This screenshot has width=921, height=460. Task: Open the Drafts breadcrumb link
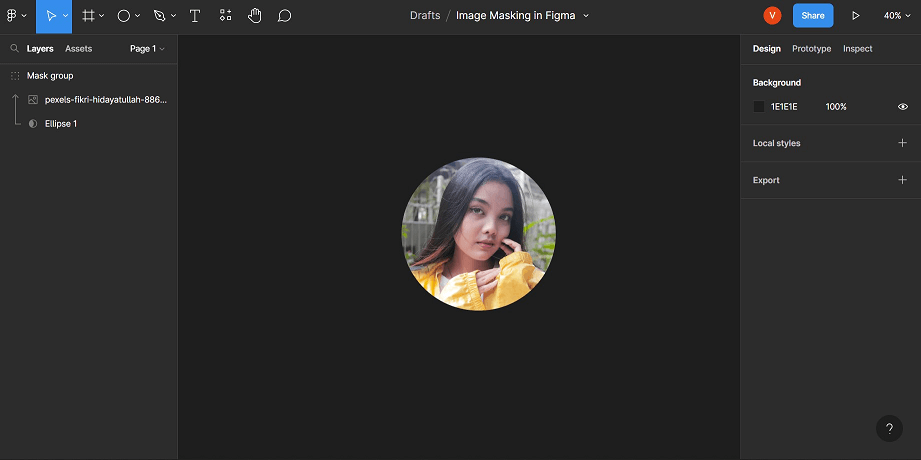(x=425, y=16)
